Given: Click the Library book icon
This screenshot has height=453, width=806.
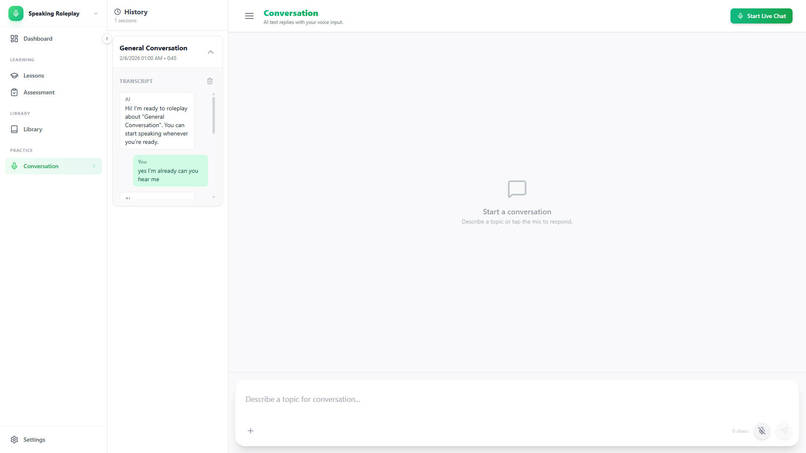Looking at the screenshot, I should (14, 129).
